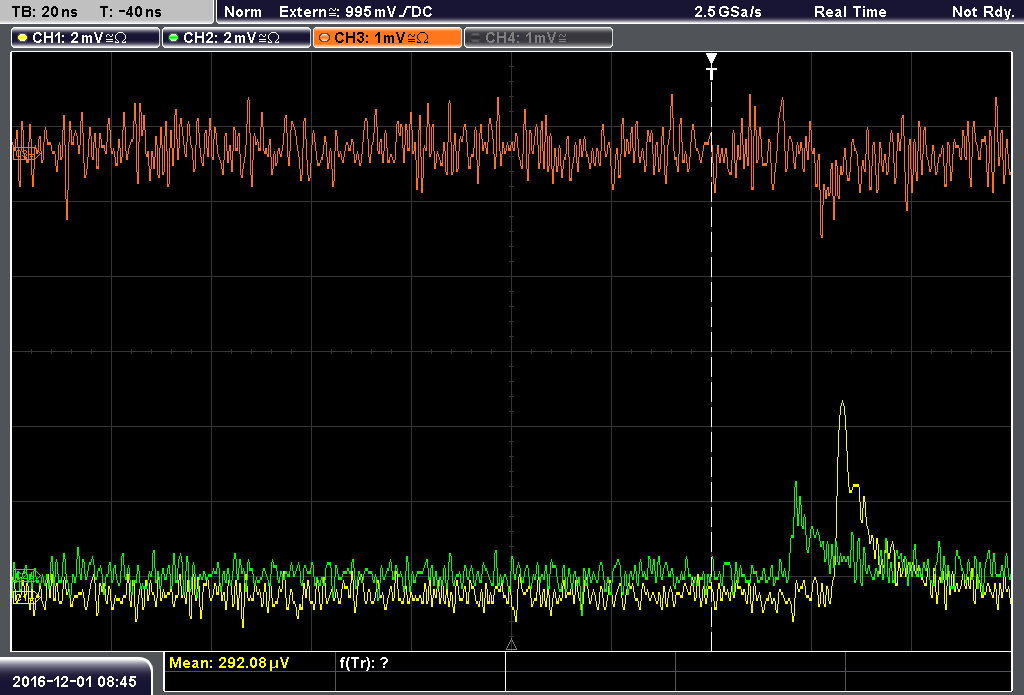The width and height of the screenshot is (1024, 695).
Task: Click the Not Rdy. status indicator
Action: (982, 12)
